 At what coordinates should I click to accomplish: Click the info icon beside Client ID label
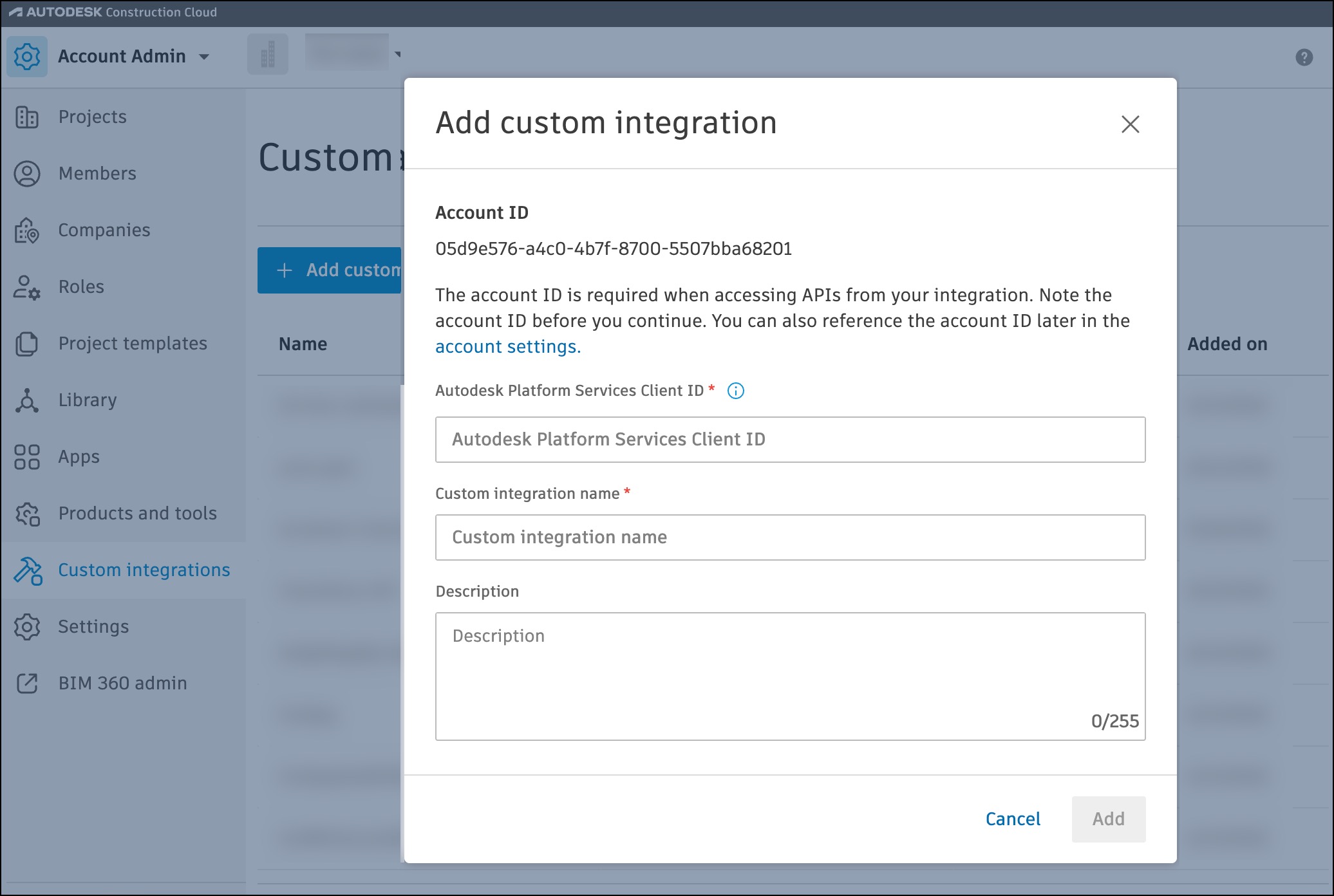[x=735, y=391]
